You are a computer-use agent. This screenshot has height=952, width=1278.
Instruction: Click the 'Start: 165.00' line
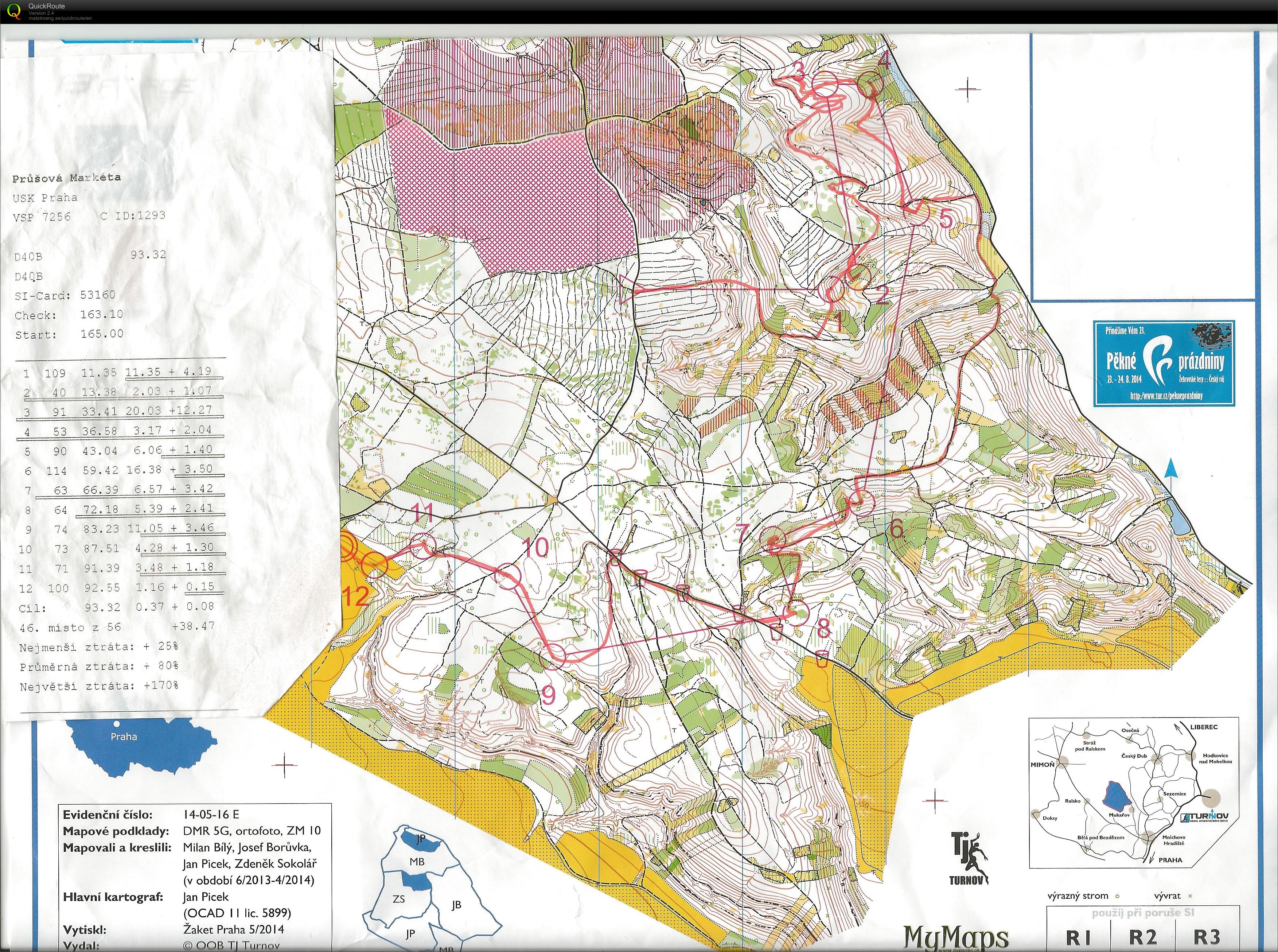69,334
